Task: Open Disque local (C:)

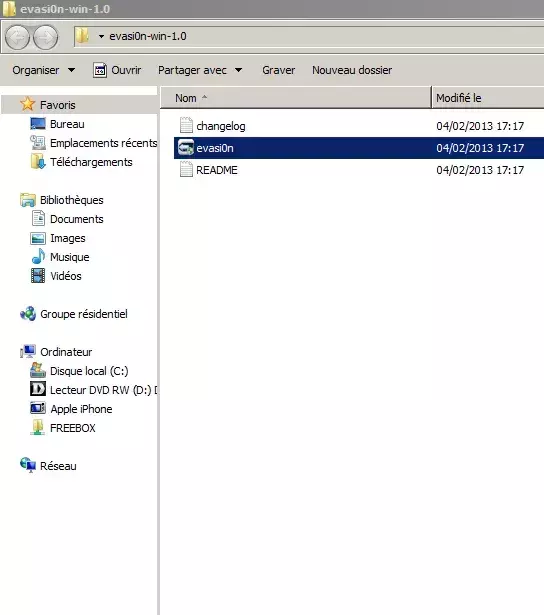Action: click(89, 371)
